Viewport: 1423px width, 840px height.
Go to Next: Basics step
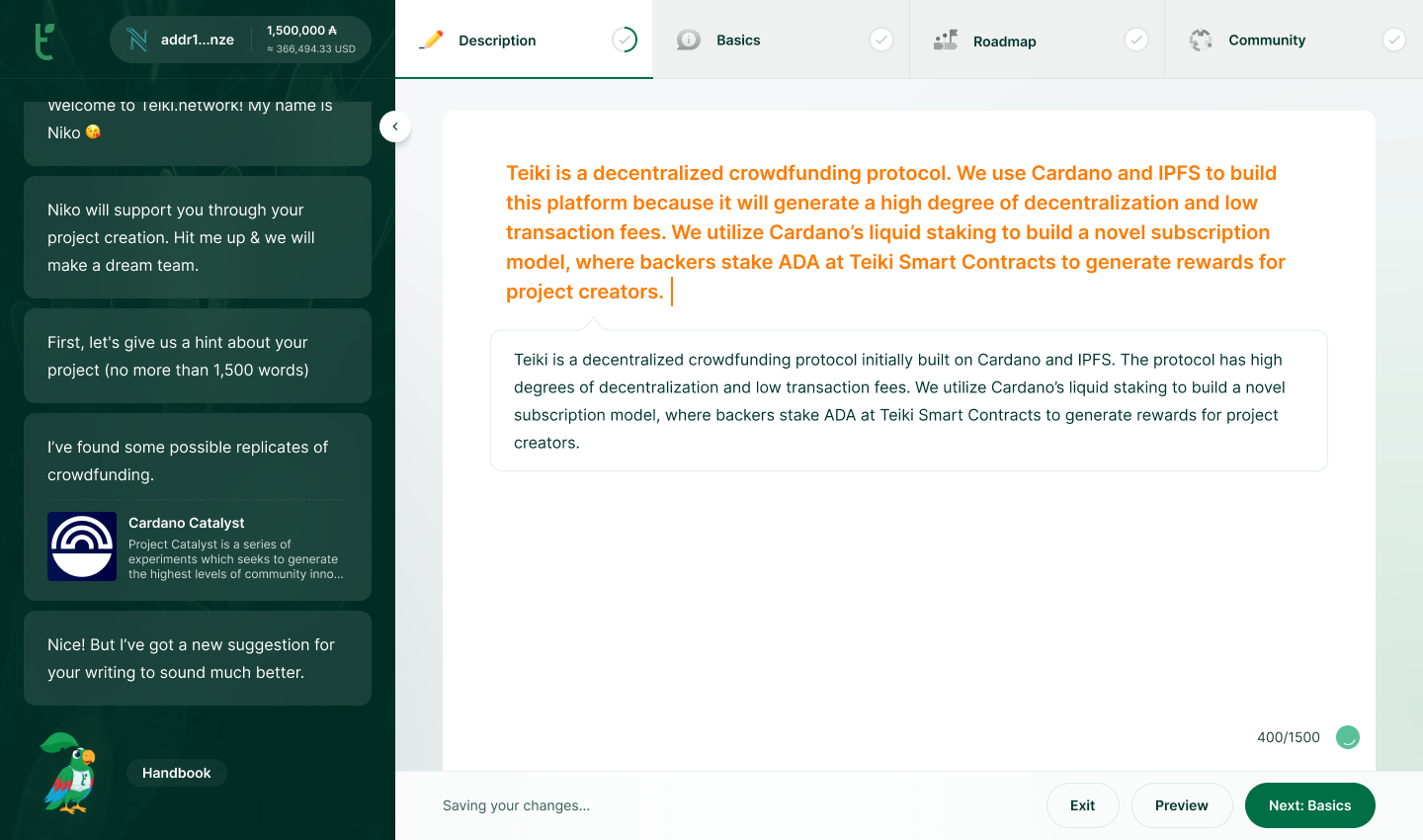pos(1309,805)
